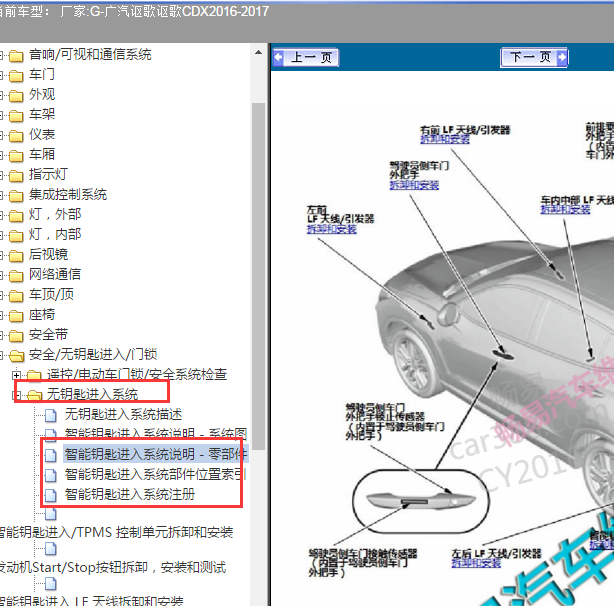The image size is (614, 606).
Task: Open 拆卸和安装 link under 右前 LF 天线/引发器
Action: (445, 139)
